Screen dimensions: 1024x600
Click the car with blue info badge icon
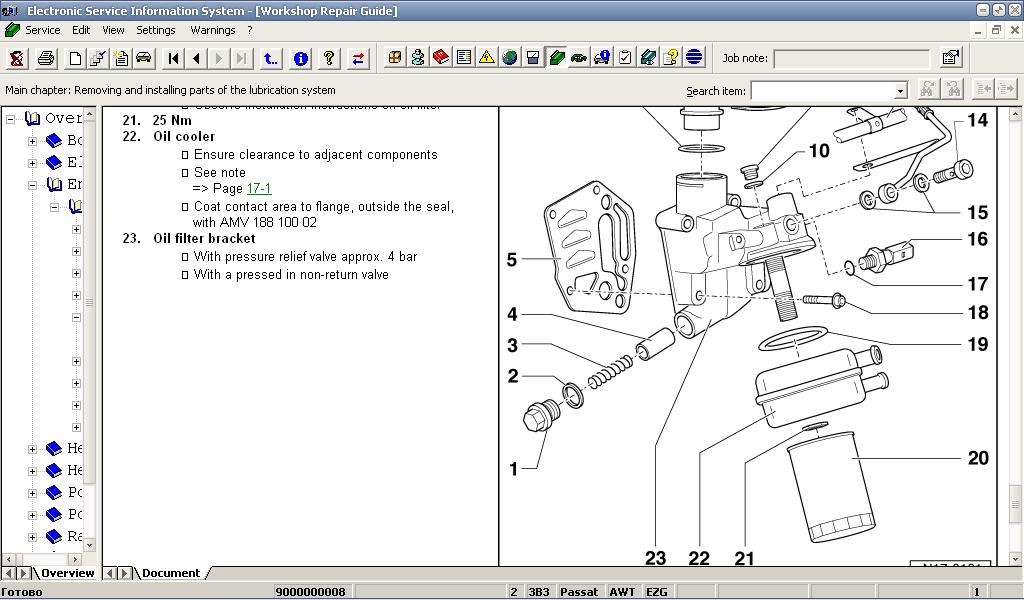(x=601, y=58)
